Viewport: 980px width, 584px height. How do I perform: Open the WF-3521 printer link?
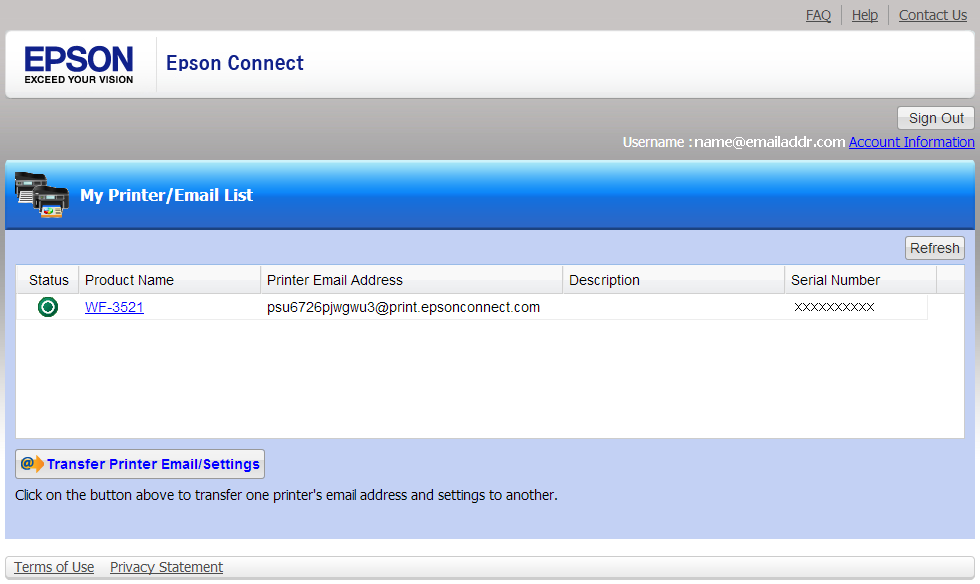pos(114,308)
